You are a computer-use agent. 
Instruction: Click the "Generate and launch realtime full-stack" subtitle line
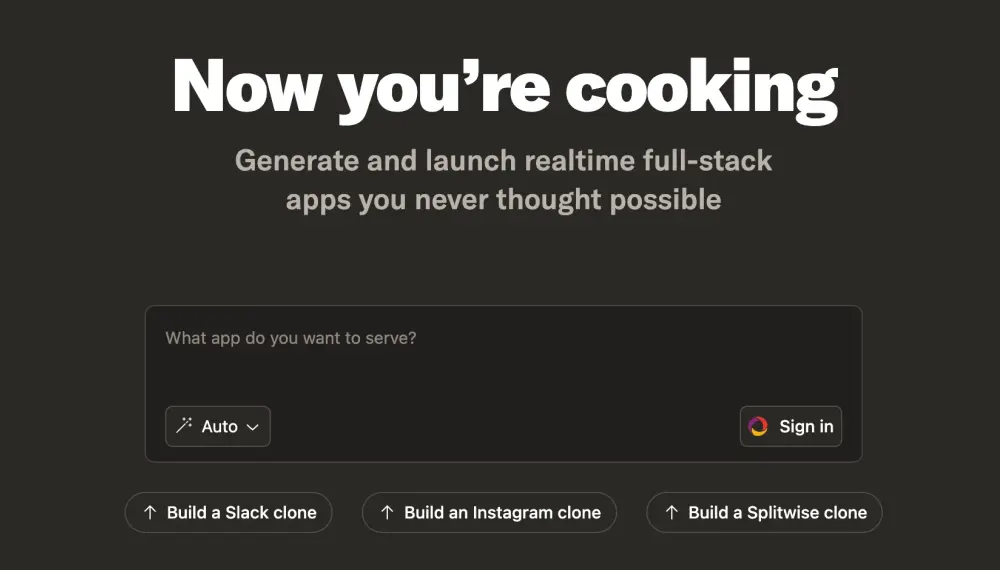tap(503, 160)
